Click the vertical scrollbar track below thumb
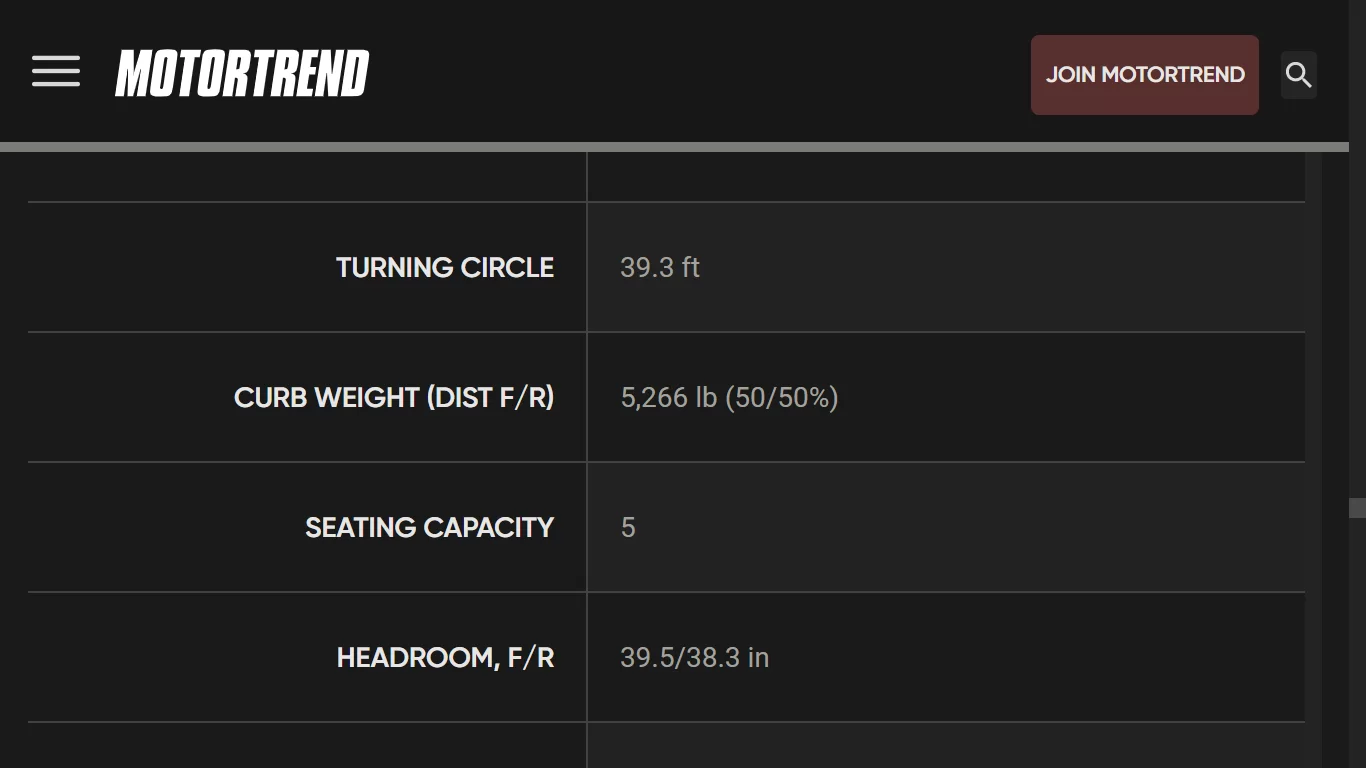This screenshot has width=1366, height=768. [1357, 643]
